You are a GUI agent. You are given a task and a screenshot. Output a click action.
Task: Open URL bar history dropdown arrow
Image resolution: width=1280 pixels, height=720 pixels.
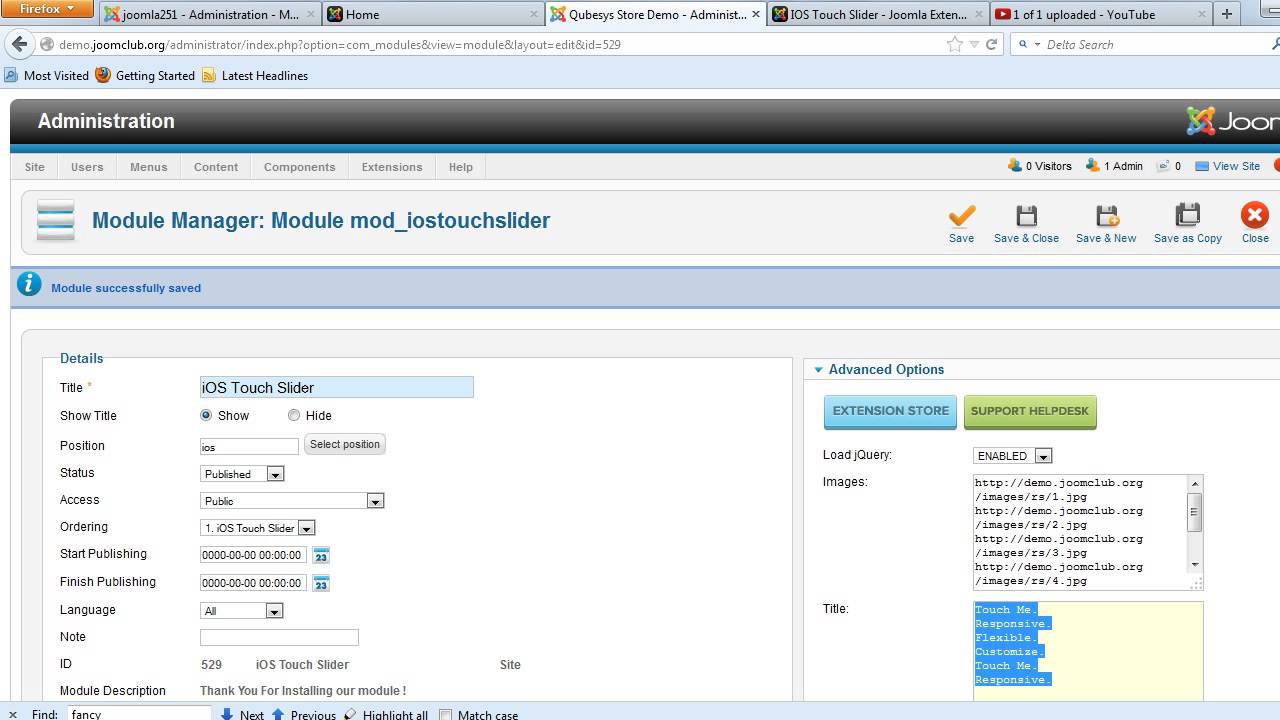(974, 44)
